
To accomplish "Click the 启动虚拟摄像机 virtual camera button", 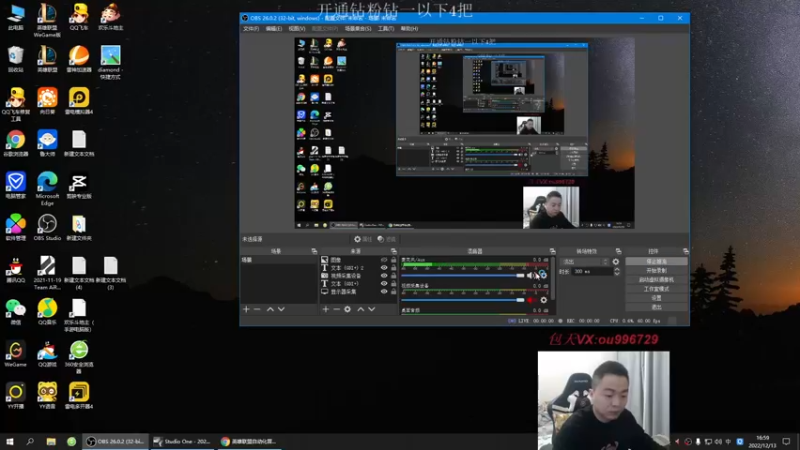I will pos(656,280).
